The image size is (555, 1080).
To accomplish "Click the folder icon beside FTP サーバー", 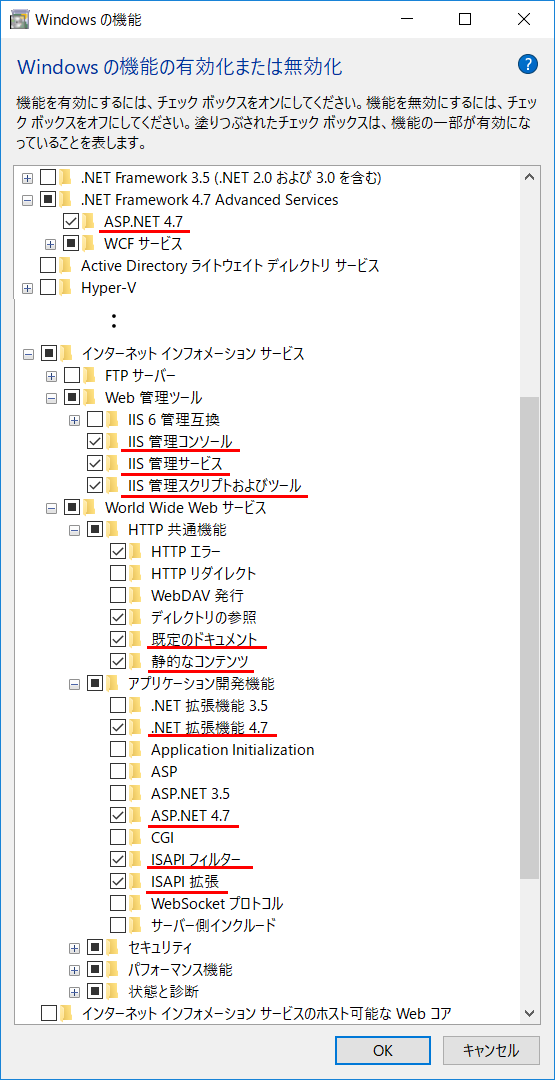I will [89, 376].
